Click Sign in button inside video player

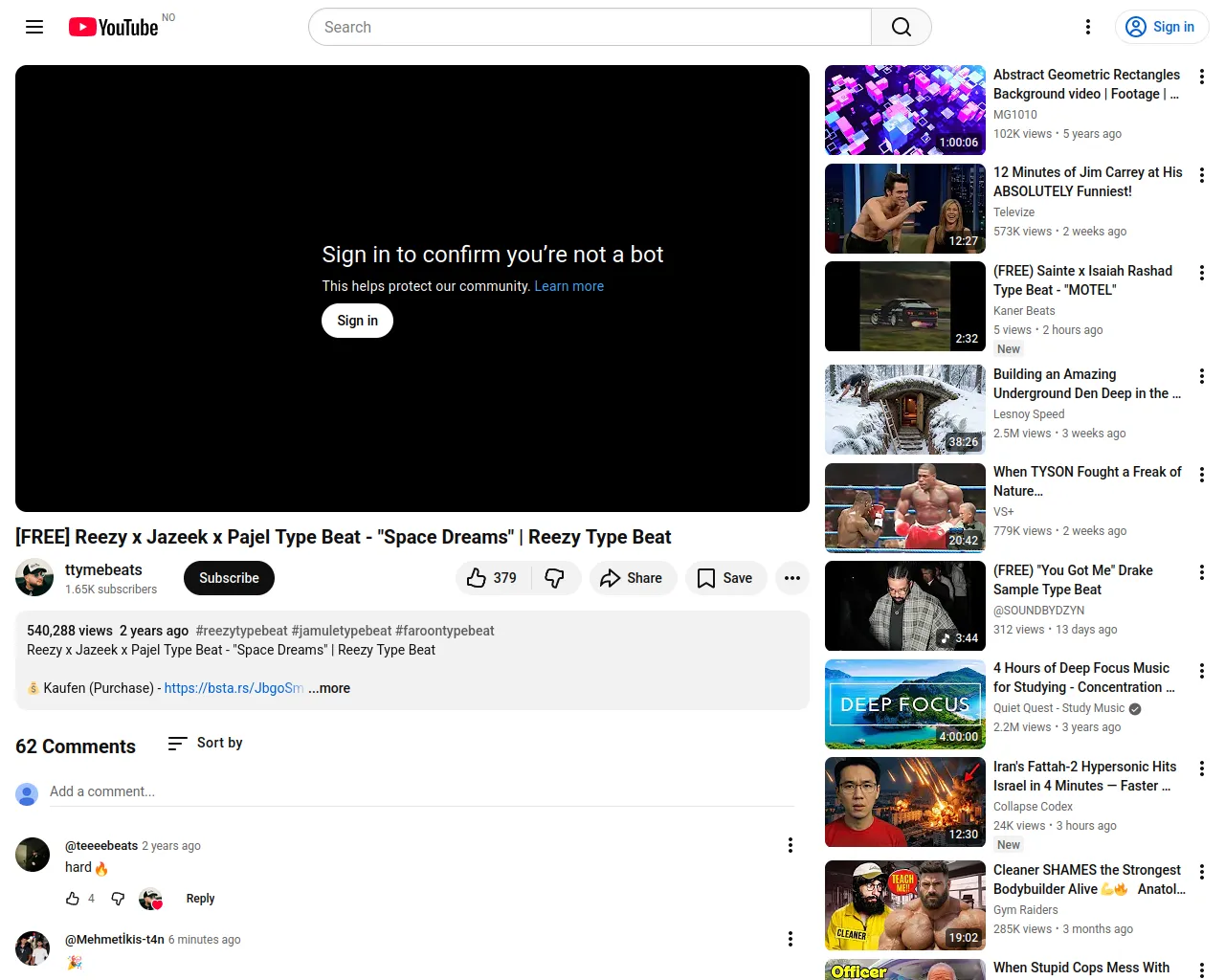[357, 321]
